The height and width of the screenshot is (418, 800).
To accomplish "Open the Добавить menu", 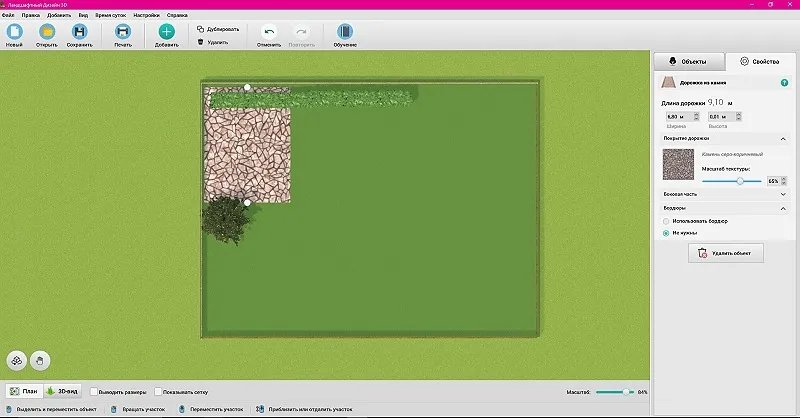I will [59, 15].
